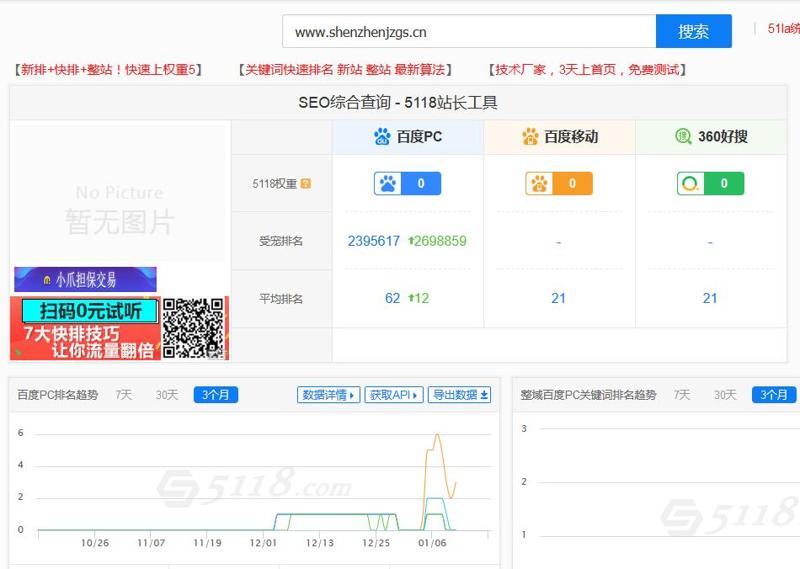Click the green 360 weight badge 0
The height and width of the screenshot is (569, 800).
click(710, 184)
